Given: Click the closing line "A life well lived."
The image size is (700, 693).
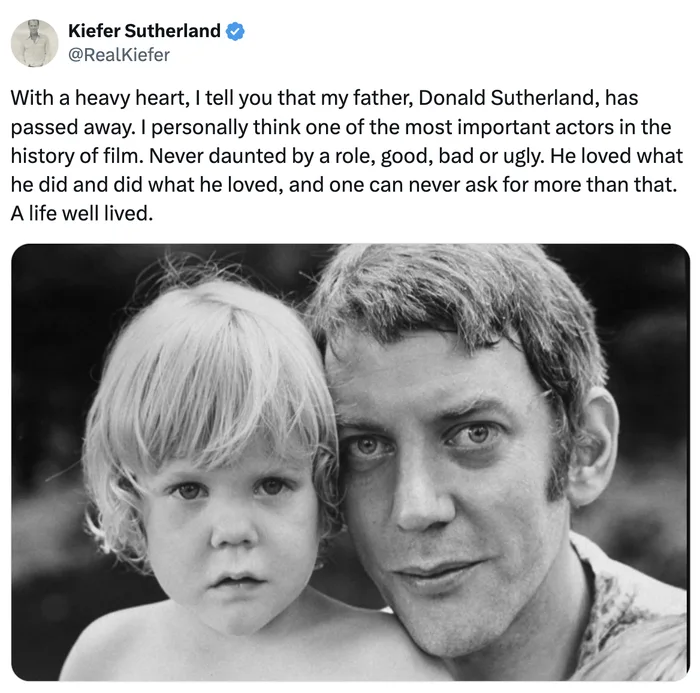Looking at the screenshot, I should (x=82, y=213).
